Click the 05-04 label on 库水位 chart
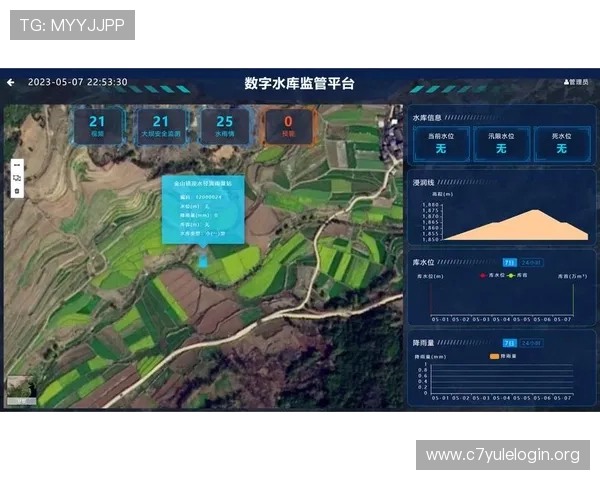The width and height of the screenshot is (600, 480). point(501,319)
